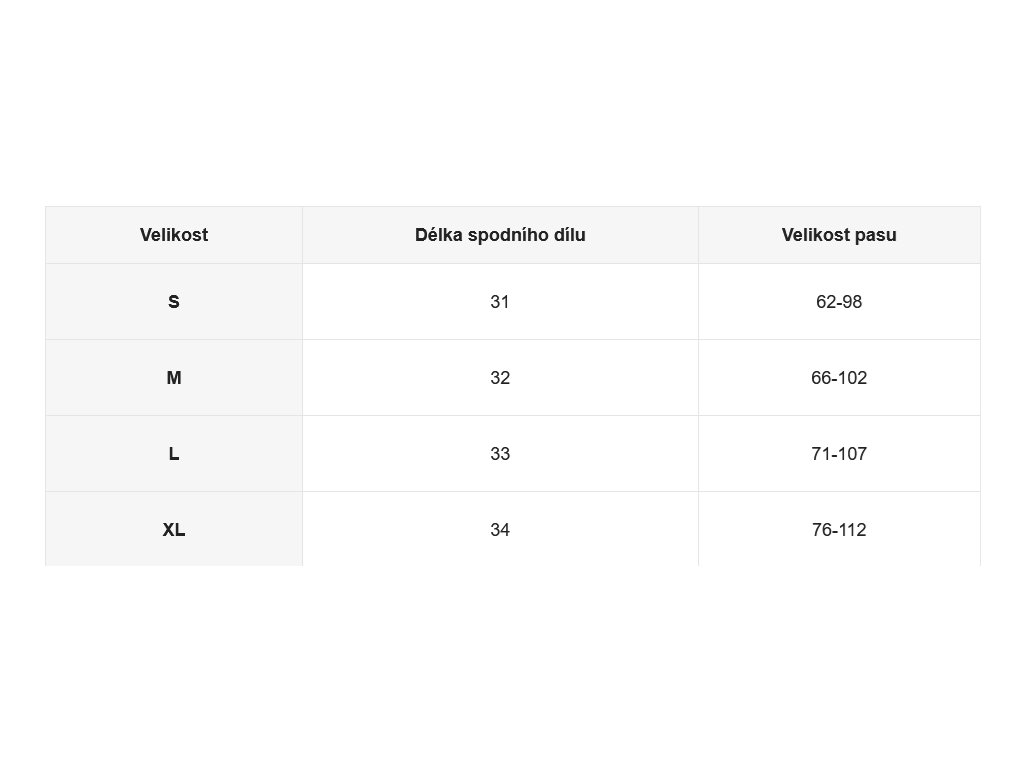Click the waist range 66-102
The width and height of the screenshot is (1024, 768).
(x=839, y=377)
